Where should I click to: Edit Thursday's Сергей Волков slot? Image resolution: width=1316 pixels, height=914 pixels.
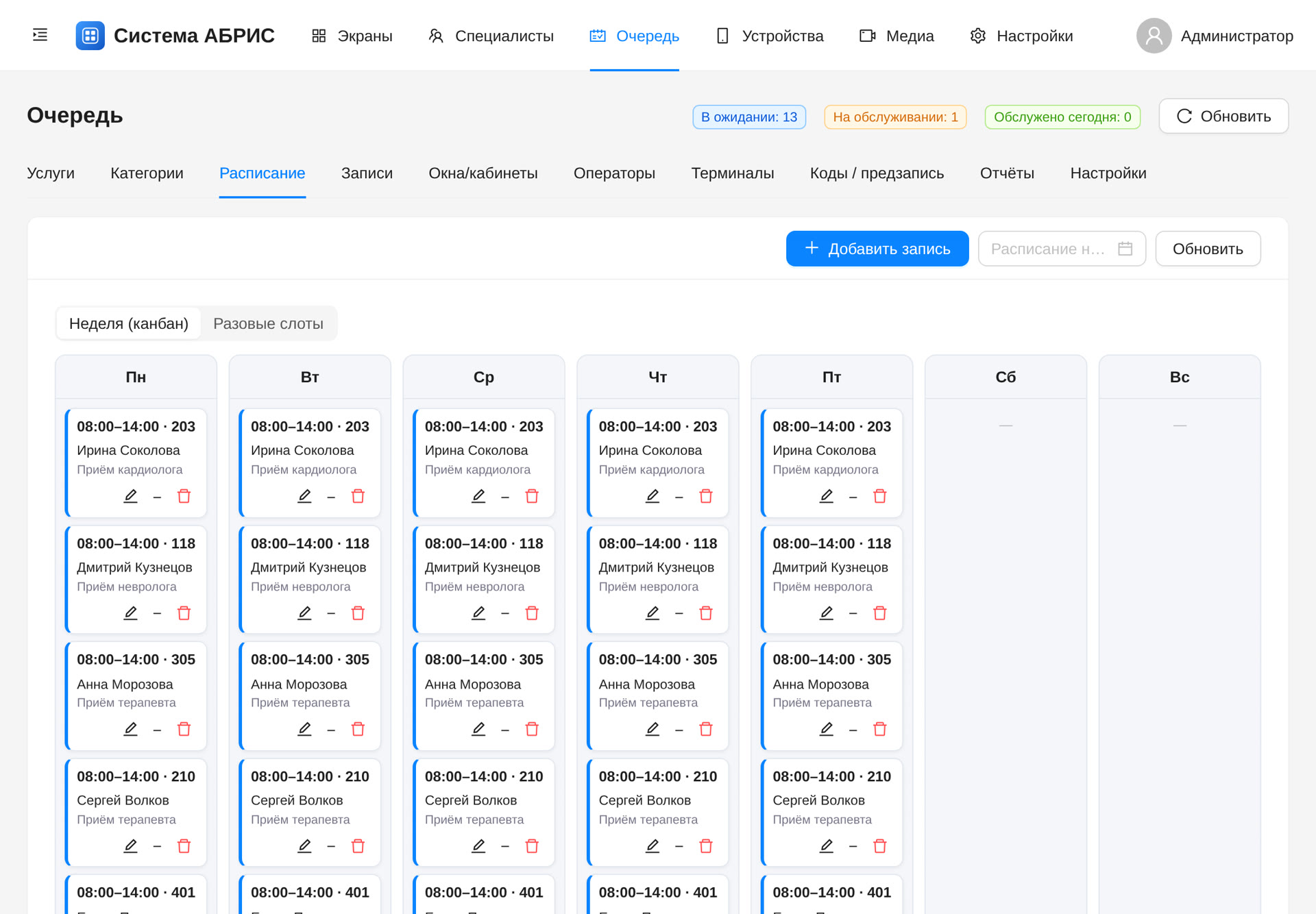(653, 846)
